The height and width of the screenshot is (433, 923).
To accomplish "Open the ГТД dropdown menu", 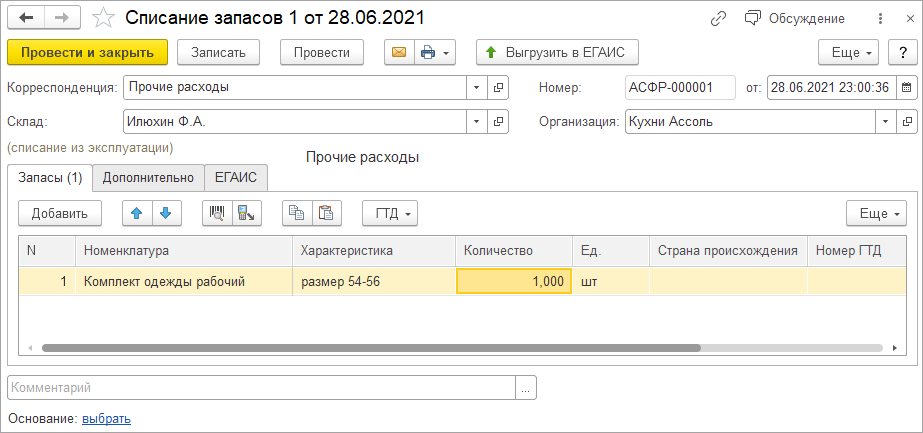I will coord(390,214).
